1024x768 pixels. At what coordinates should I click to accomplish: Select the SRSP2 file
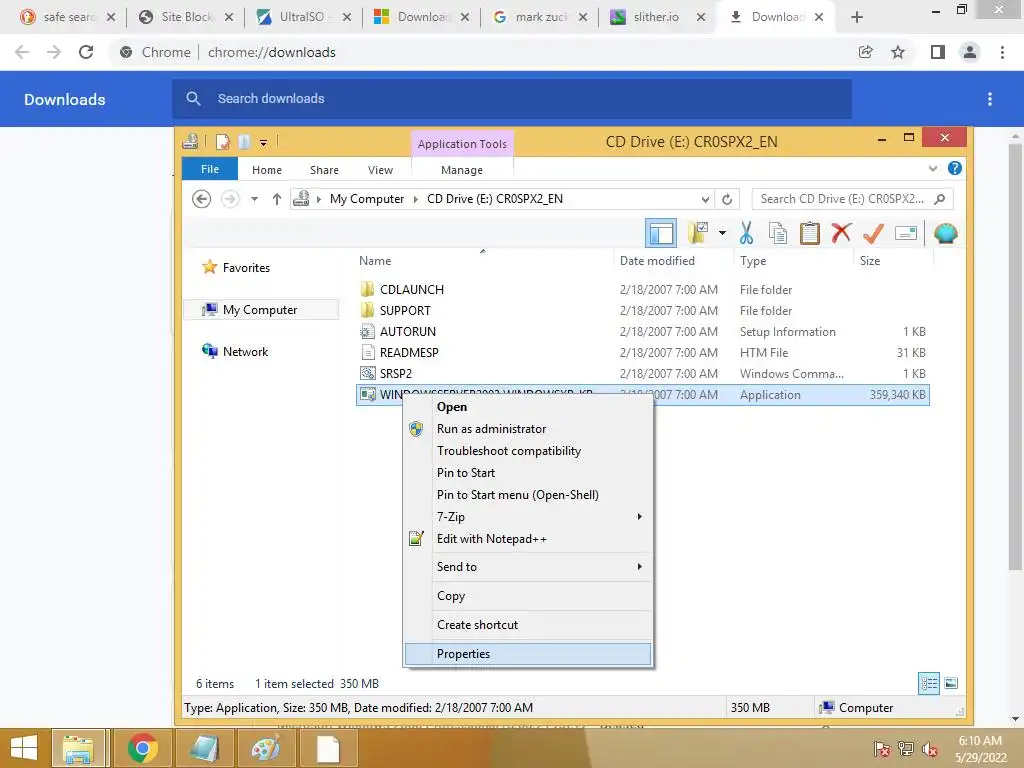pos(396,373)
